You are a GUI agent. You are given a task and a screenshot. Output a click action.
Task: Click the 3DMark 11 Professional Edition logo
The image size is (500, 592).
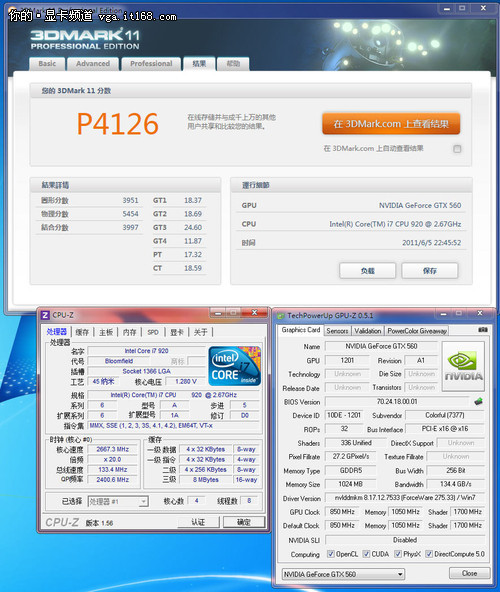[85, 39]
